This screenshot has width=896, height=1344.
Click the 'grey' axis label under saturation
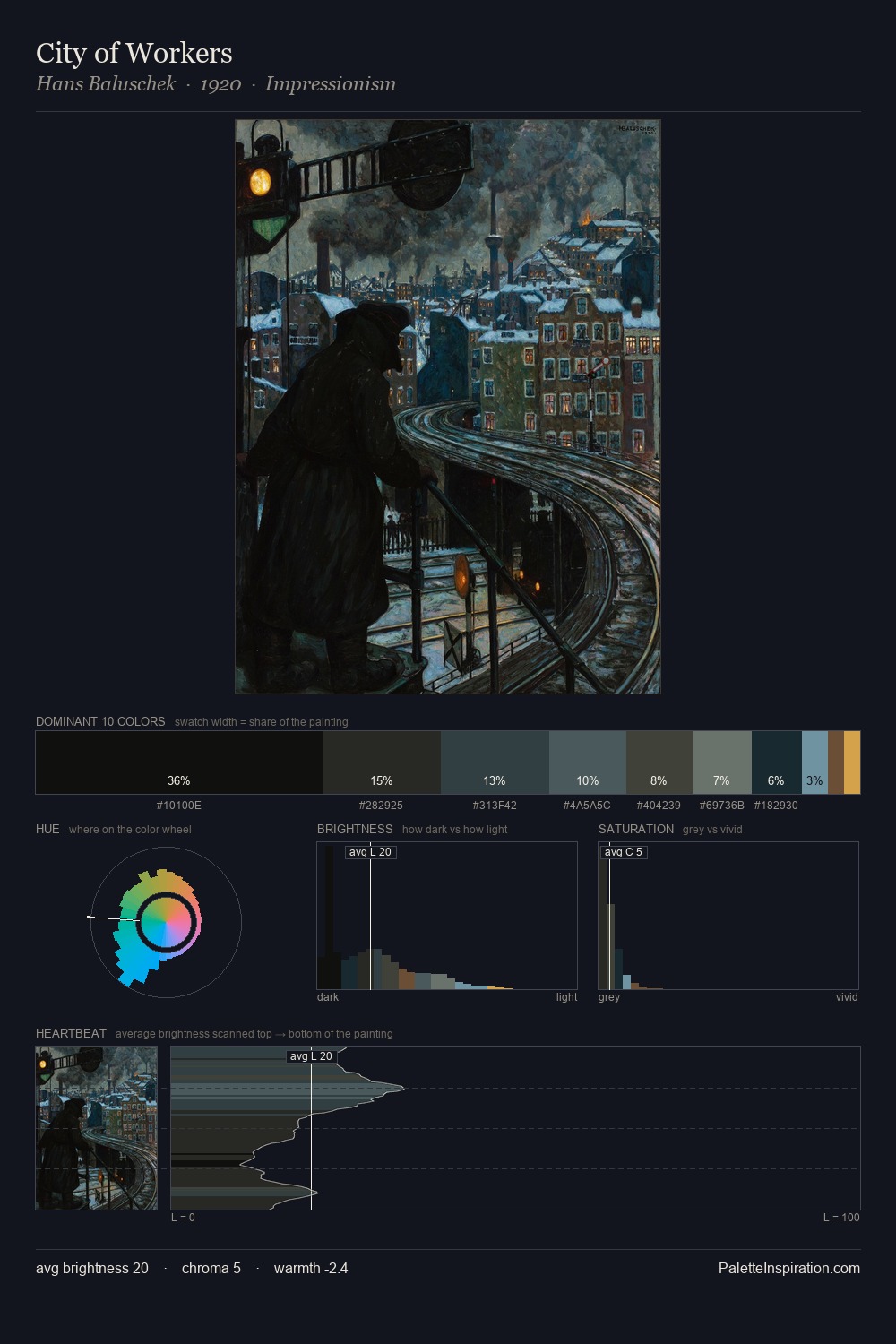(609, 997)
